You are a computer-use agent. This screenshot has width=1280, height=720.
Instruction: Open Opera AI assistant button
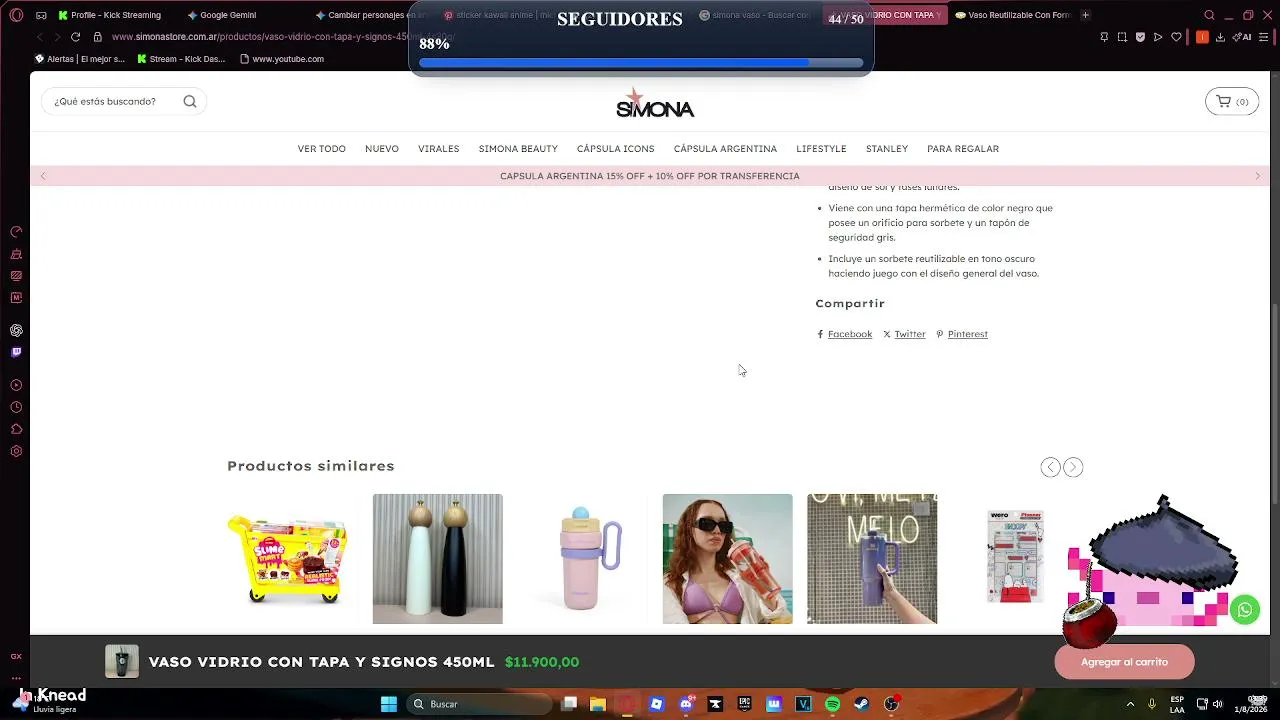click(x=1243, y=37)
